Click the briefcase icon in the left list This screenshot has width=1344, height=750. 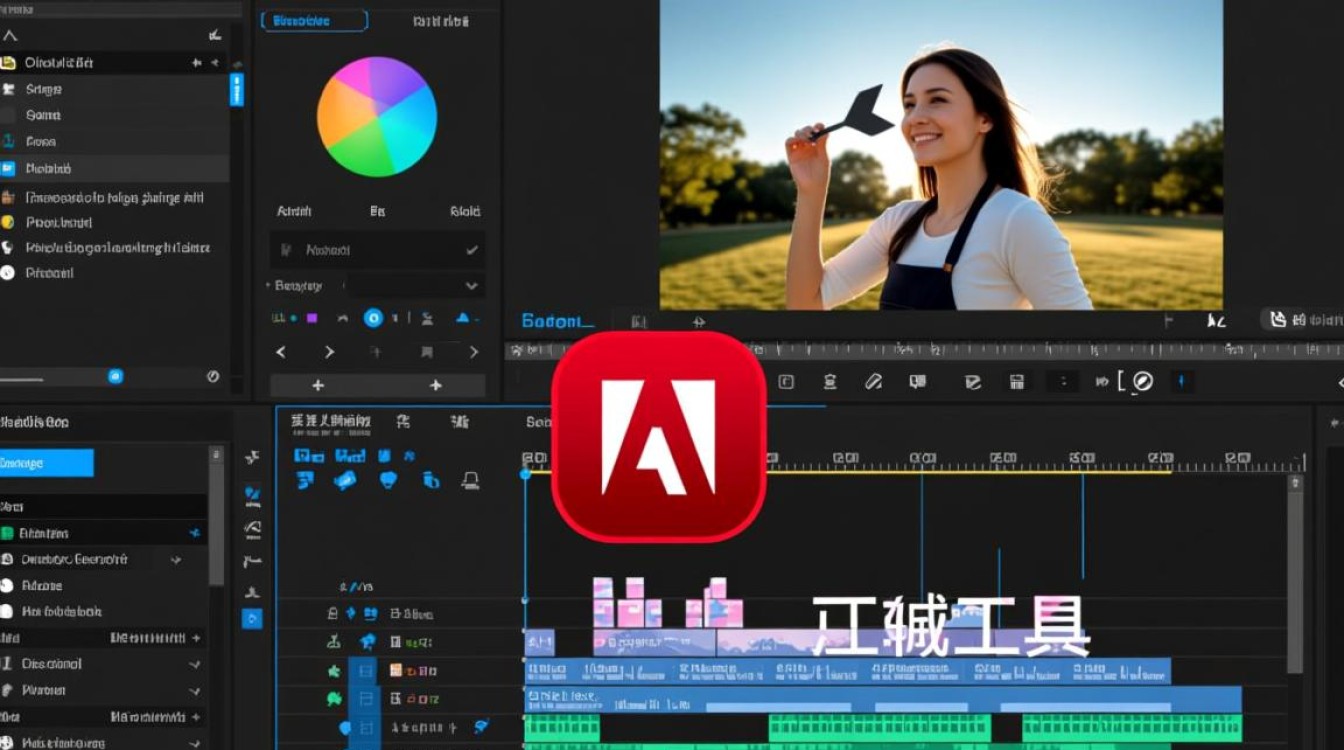click(x=8, y=197)
